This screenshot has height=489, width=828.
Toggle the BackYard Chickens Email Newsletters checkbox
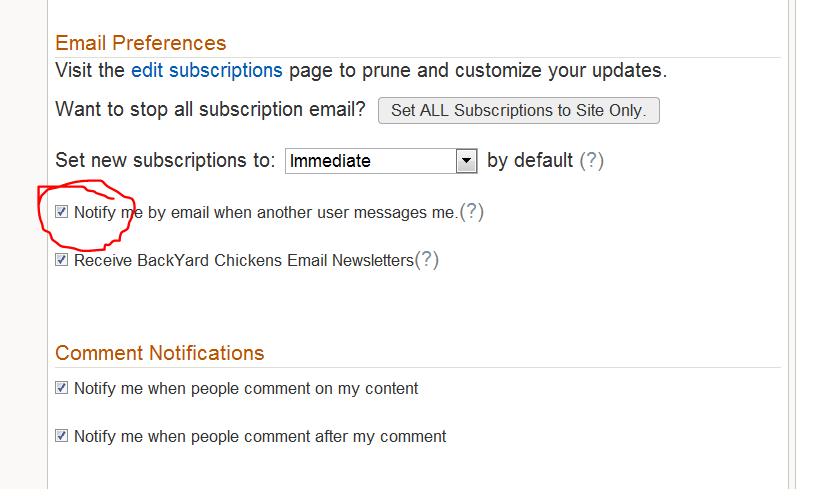tap(62, 260)
